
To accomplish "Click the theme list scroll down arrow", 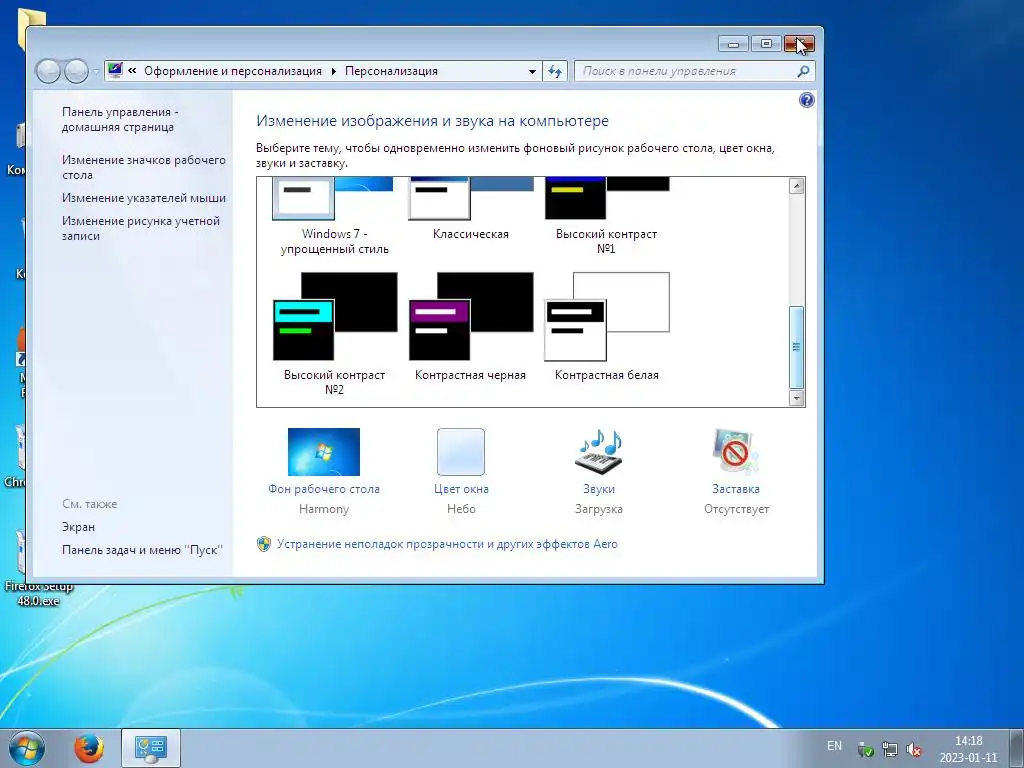I will [796, 398].
